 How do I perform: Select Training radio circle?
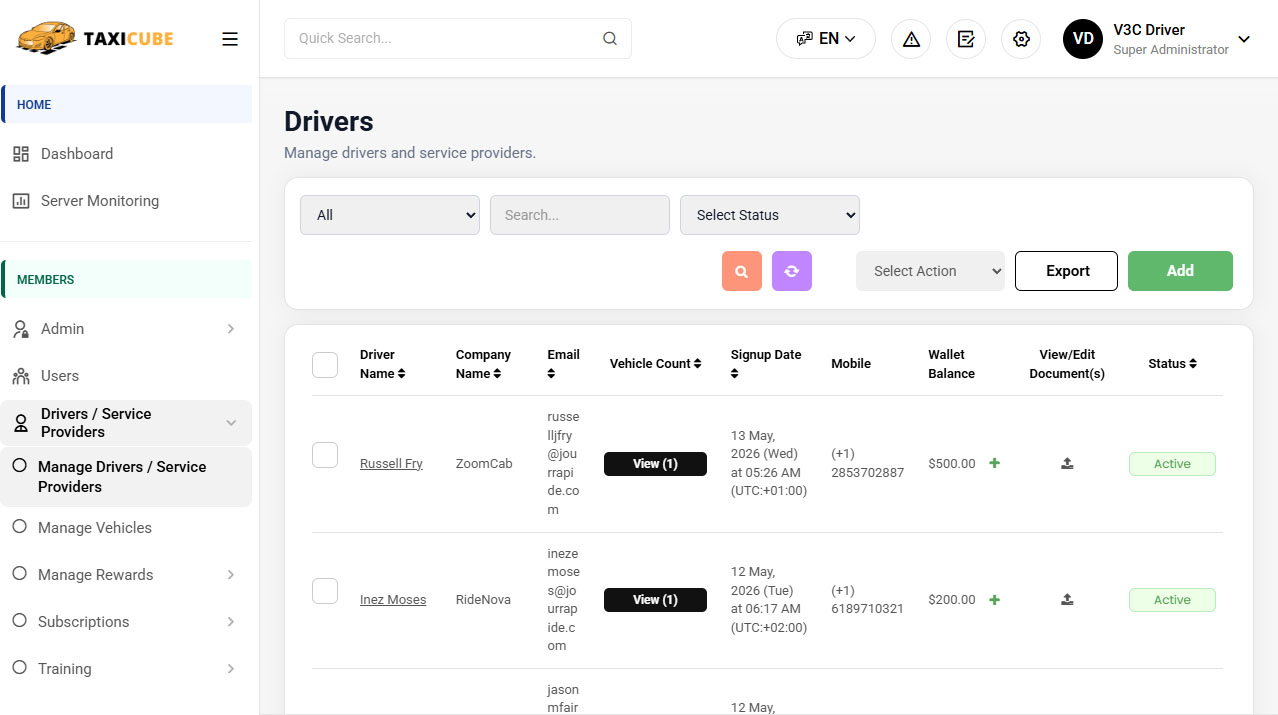pyautogui.click(x=19, y=668)
